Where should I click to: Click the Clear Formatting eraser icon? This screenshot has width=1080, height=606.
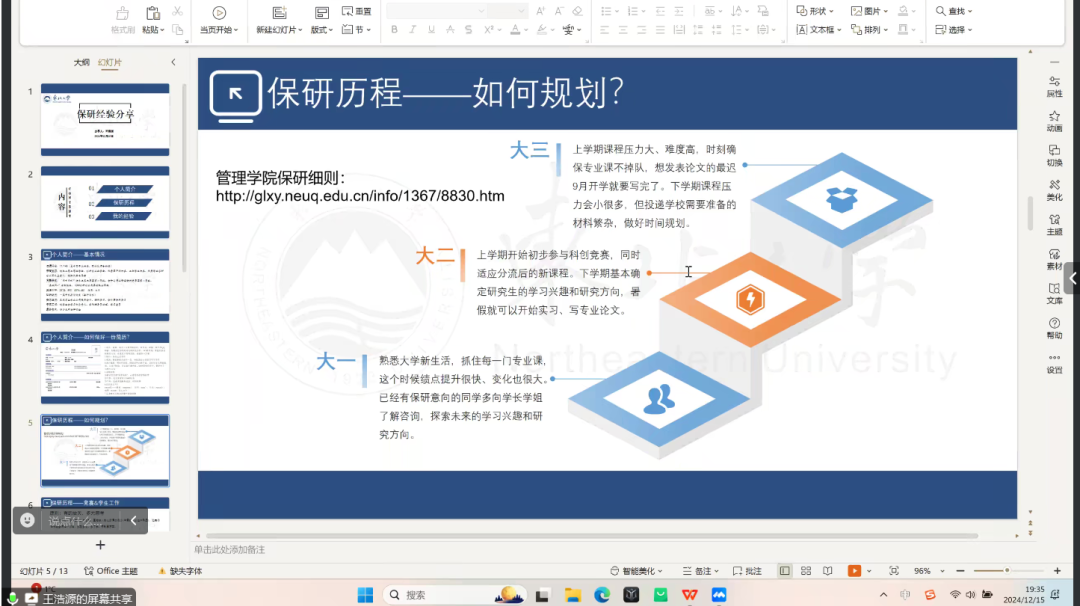tap(577, 11)
